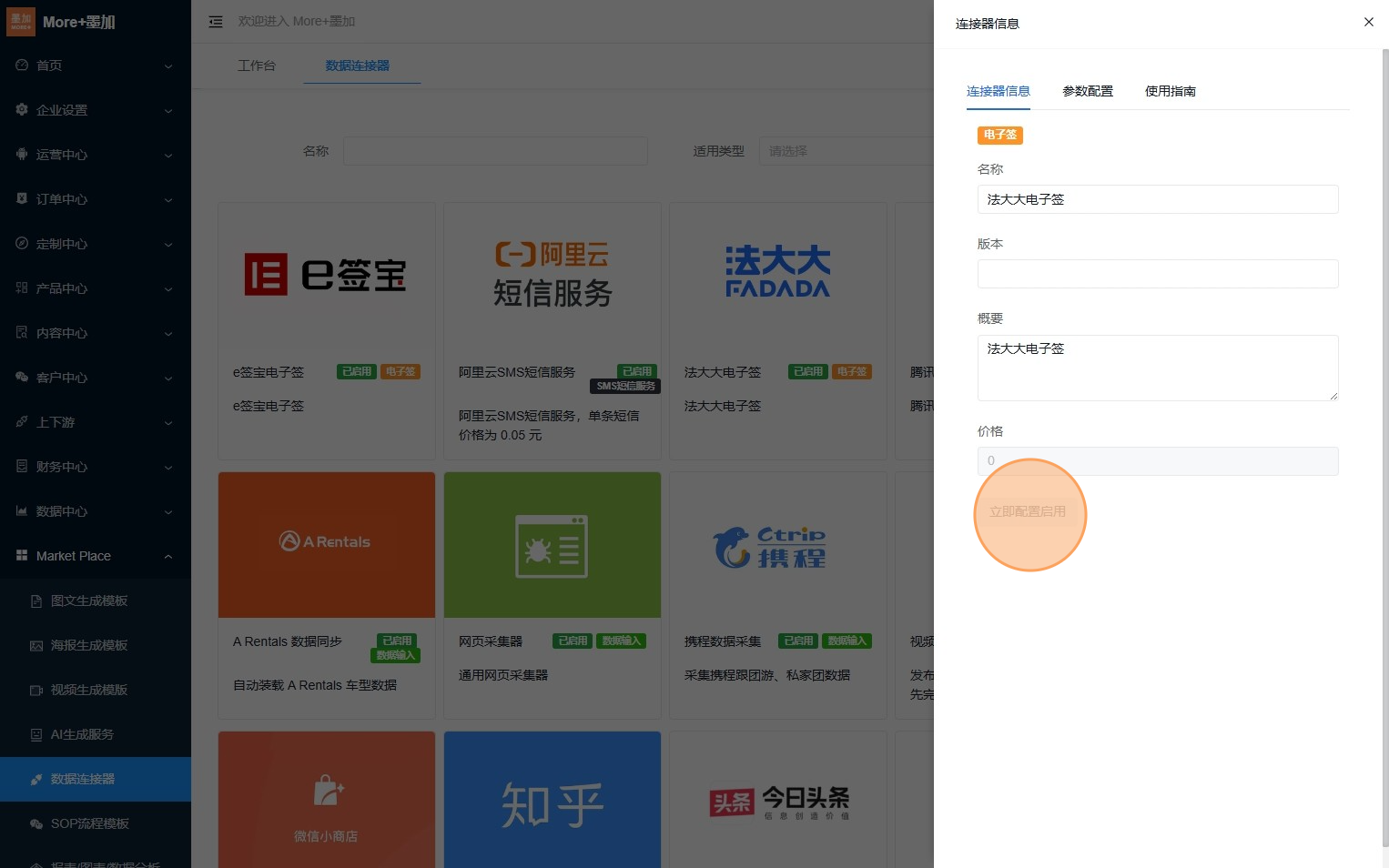Screen dimensions: 1389x868
Task: Switch to the 参数配置 tab
Action: click(x=1088, y=91)
